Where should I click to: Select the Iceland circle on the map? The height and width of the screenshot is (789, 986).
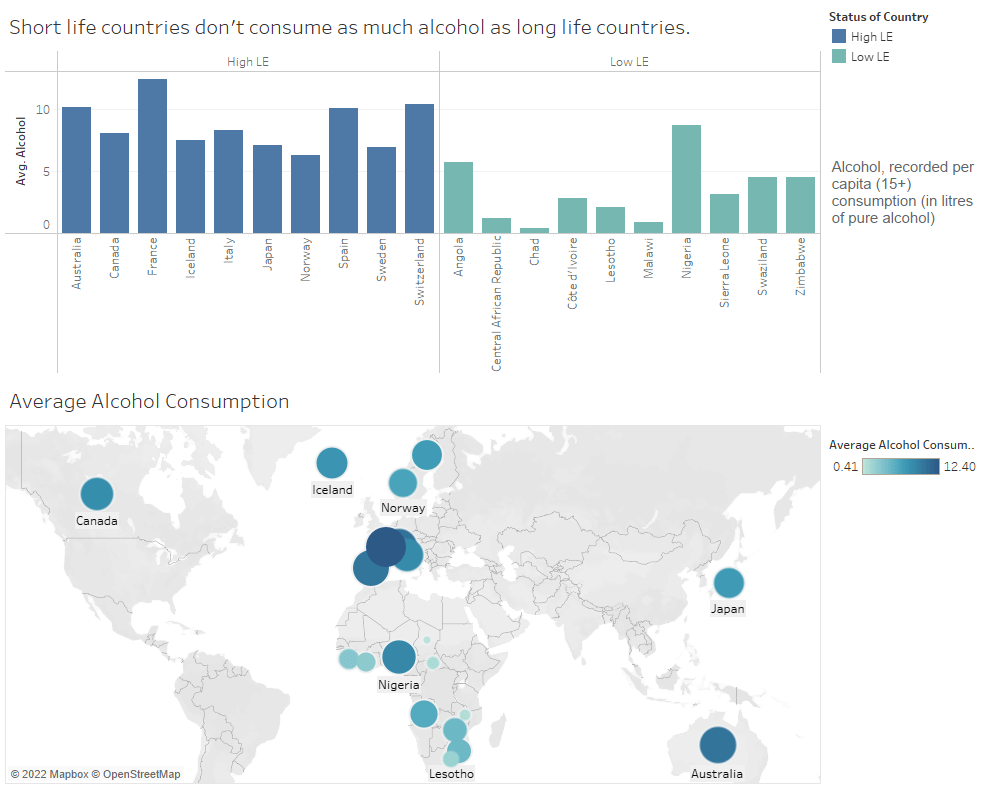click(x=332, y=463)
